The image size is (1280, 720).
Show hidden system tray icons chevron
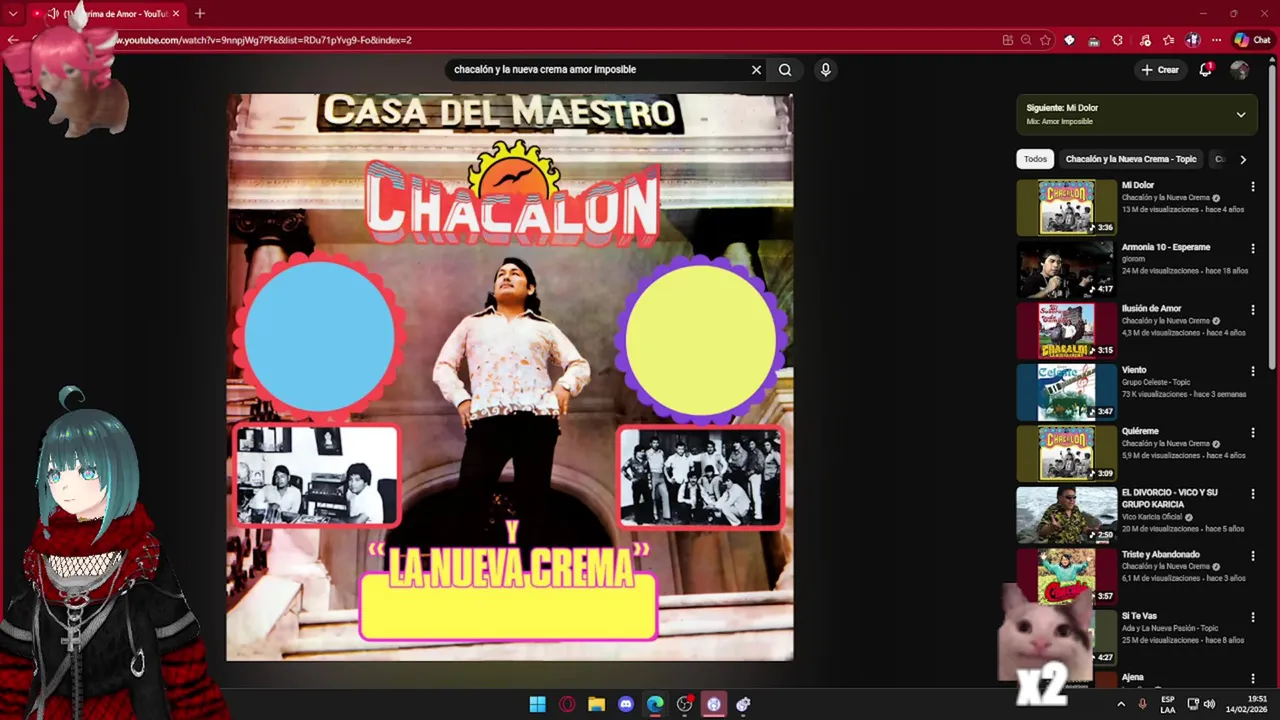coord(1121,704)
